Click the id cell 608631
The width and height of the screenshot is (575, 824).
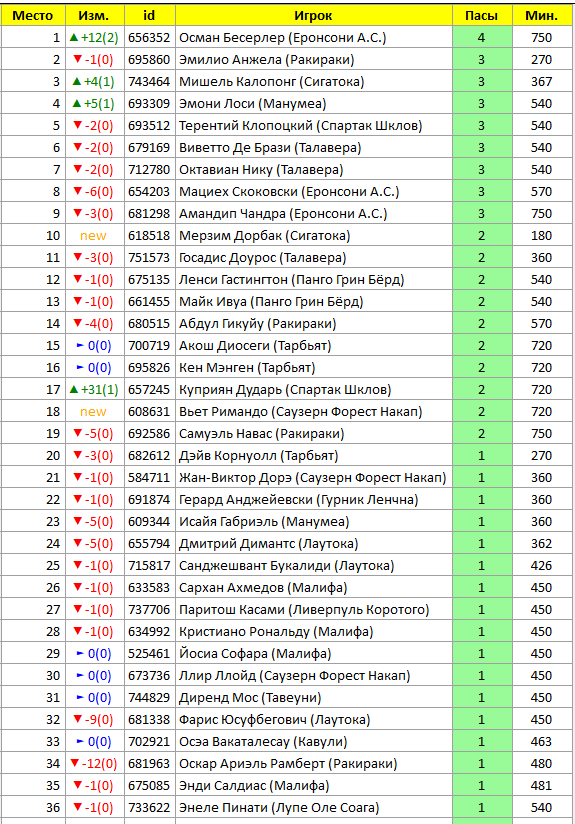149,411
